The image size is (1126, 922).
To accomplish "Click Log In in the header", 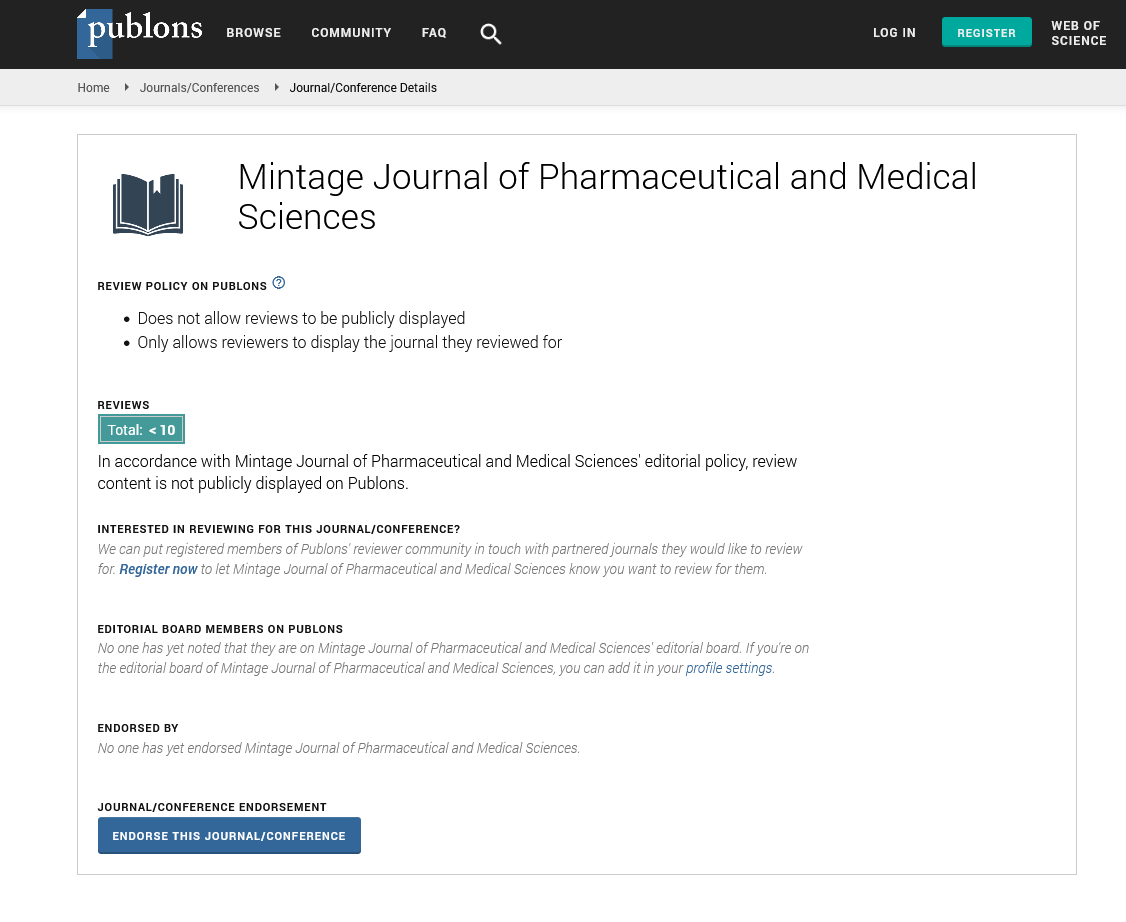I will (x=894, y=33).
